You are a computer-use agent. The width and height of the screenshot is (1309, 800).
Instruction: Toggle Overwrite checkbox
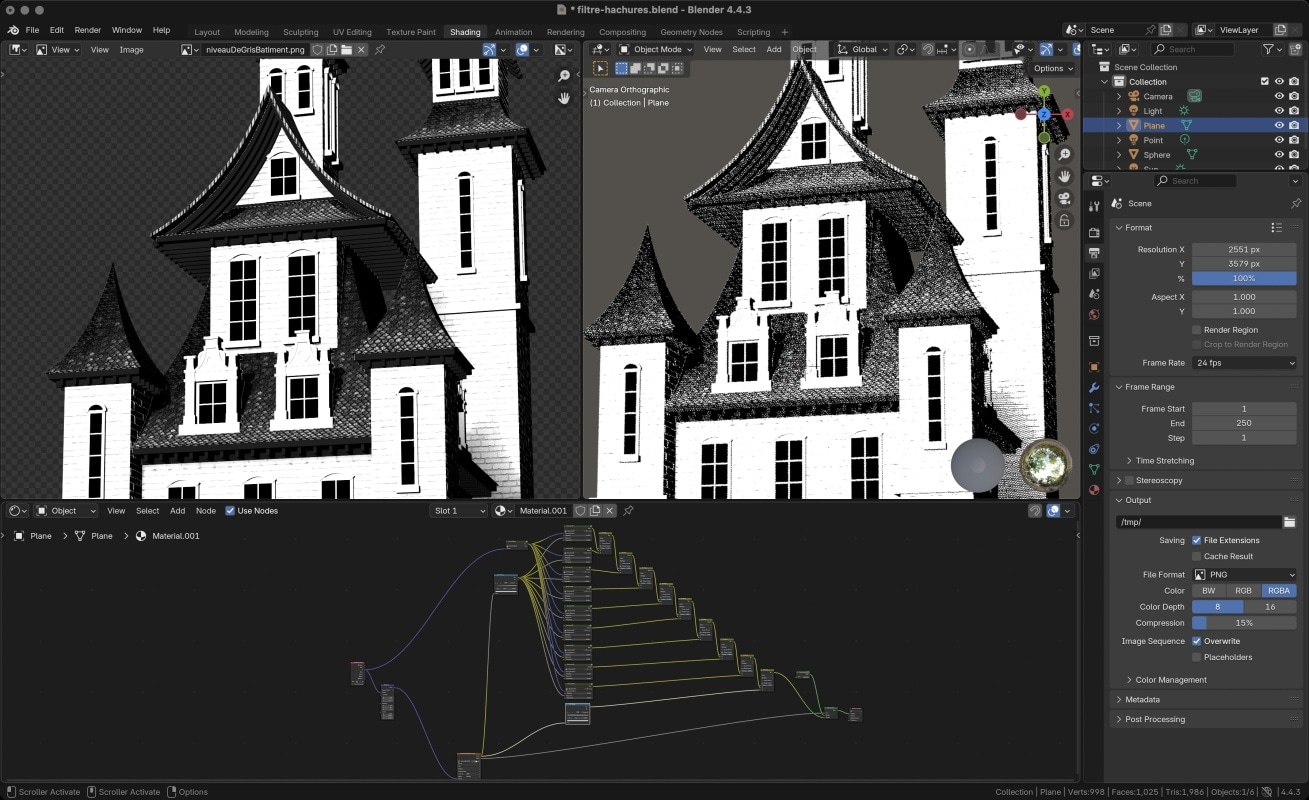[1197, 641]
